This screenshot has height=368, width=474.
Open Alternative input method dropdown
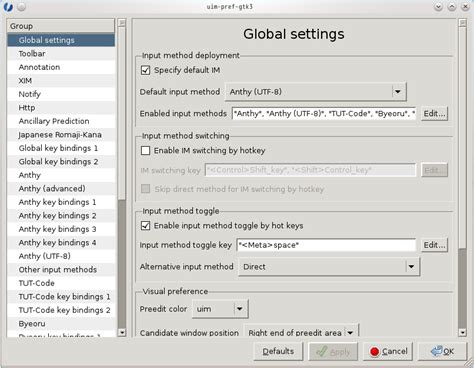click(x=329, y=267)
